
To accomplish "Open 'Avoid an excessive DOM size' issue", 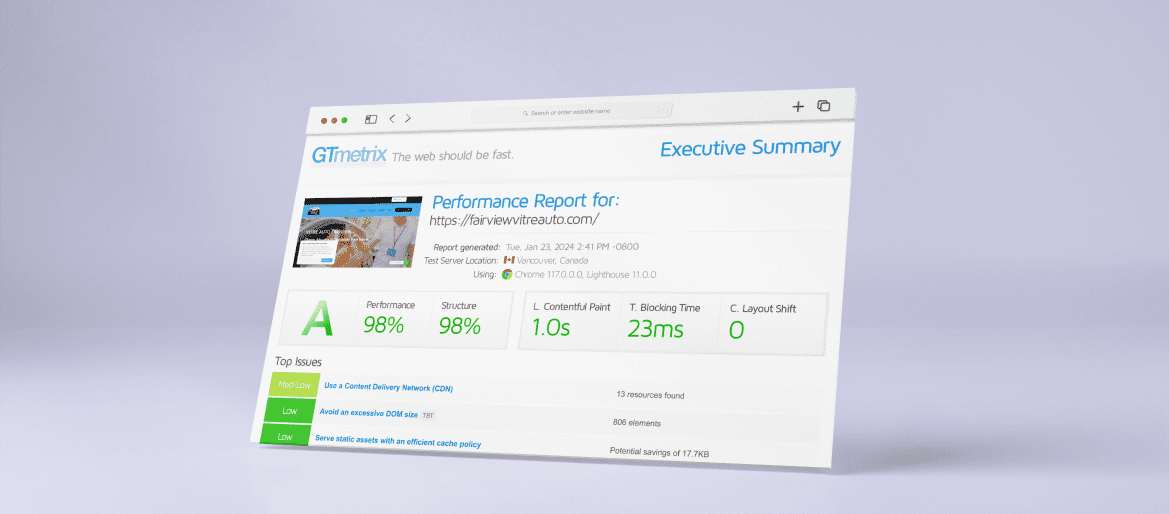I will pyautogui.click(x=367, y=412).
